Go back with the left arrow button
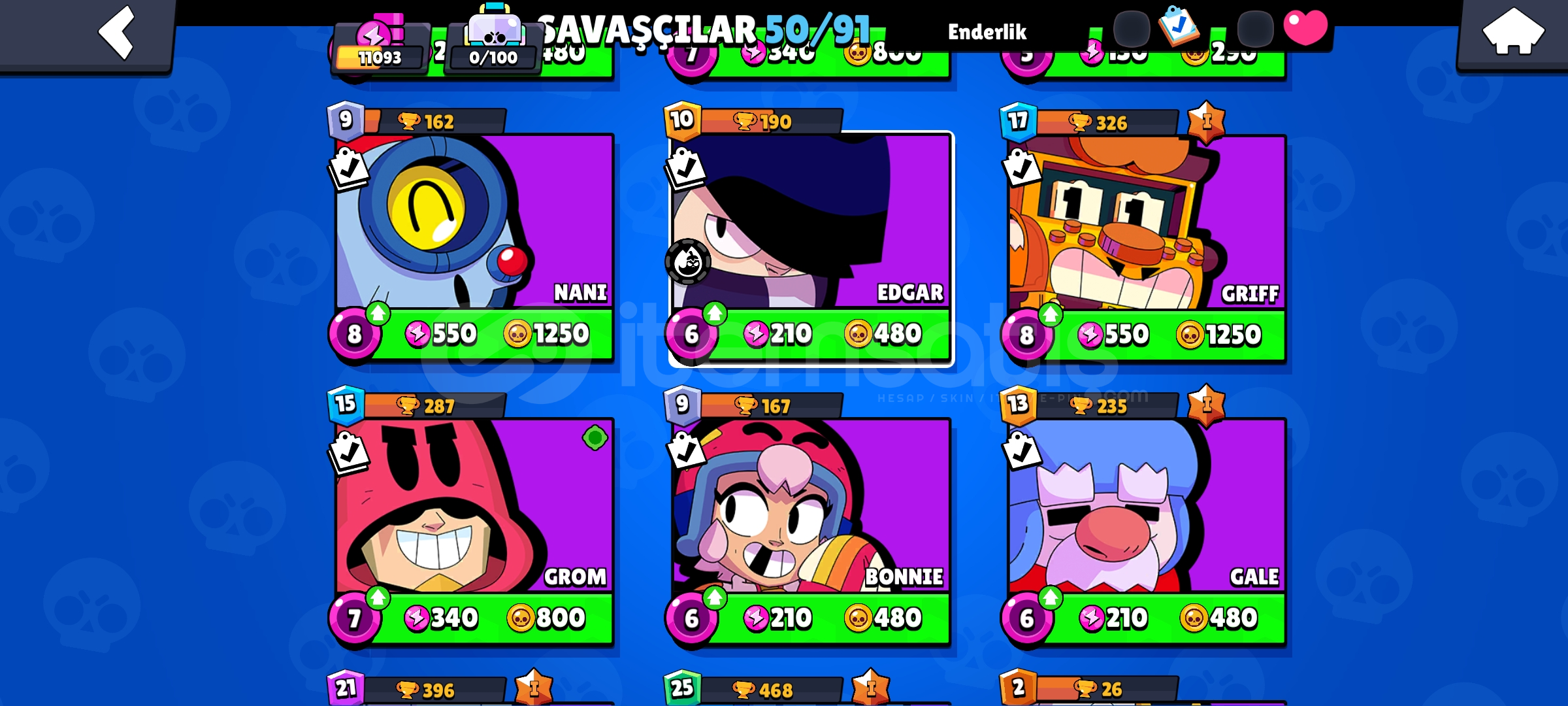The width and height of the screenshot is (1568, 706). (x=116, y=31)
